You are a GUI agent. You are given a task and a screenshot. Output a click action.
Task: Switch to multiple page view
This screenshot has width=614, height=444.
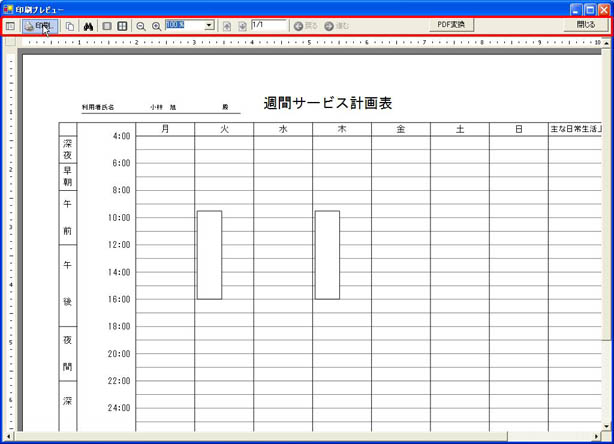click(x=122, y=26)
